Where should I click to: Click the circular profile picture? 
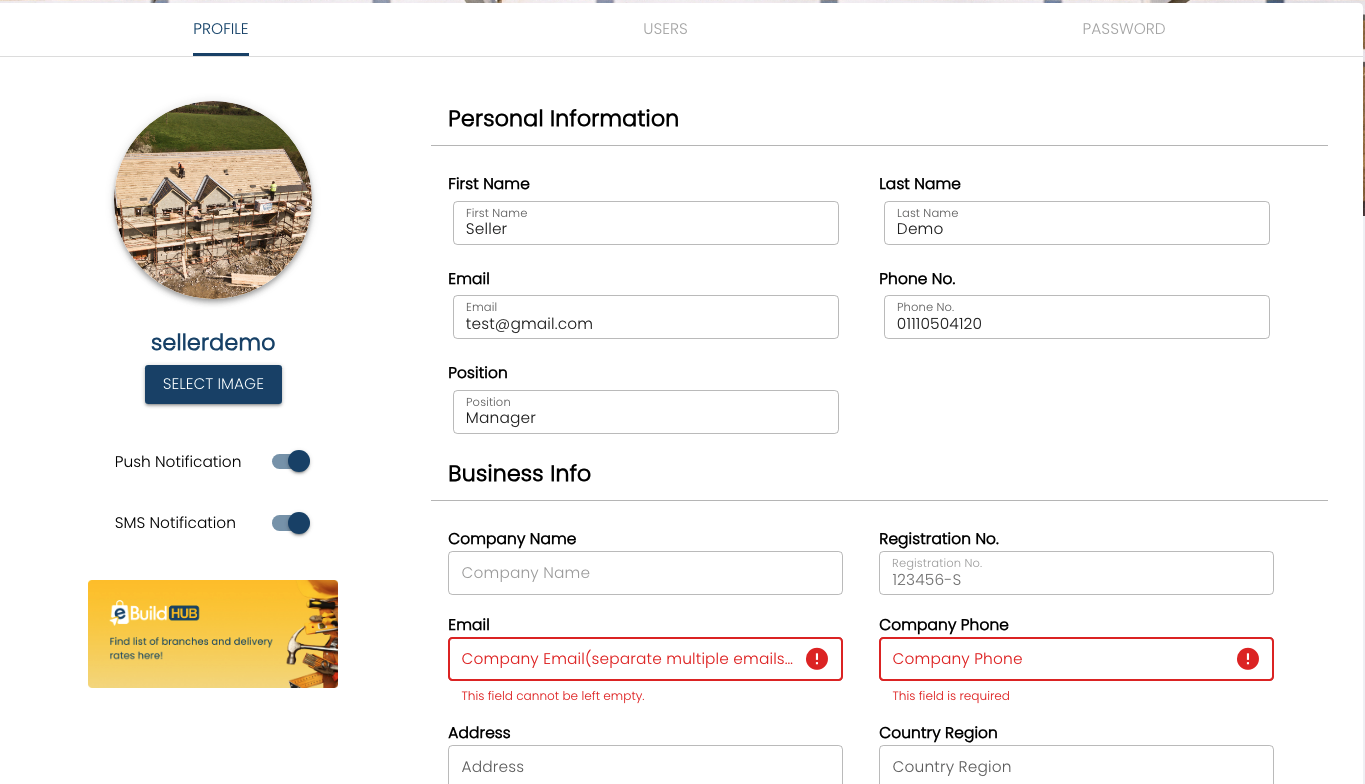tap(213, 200)
